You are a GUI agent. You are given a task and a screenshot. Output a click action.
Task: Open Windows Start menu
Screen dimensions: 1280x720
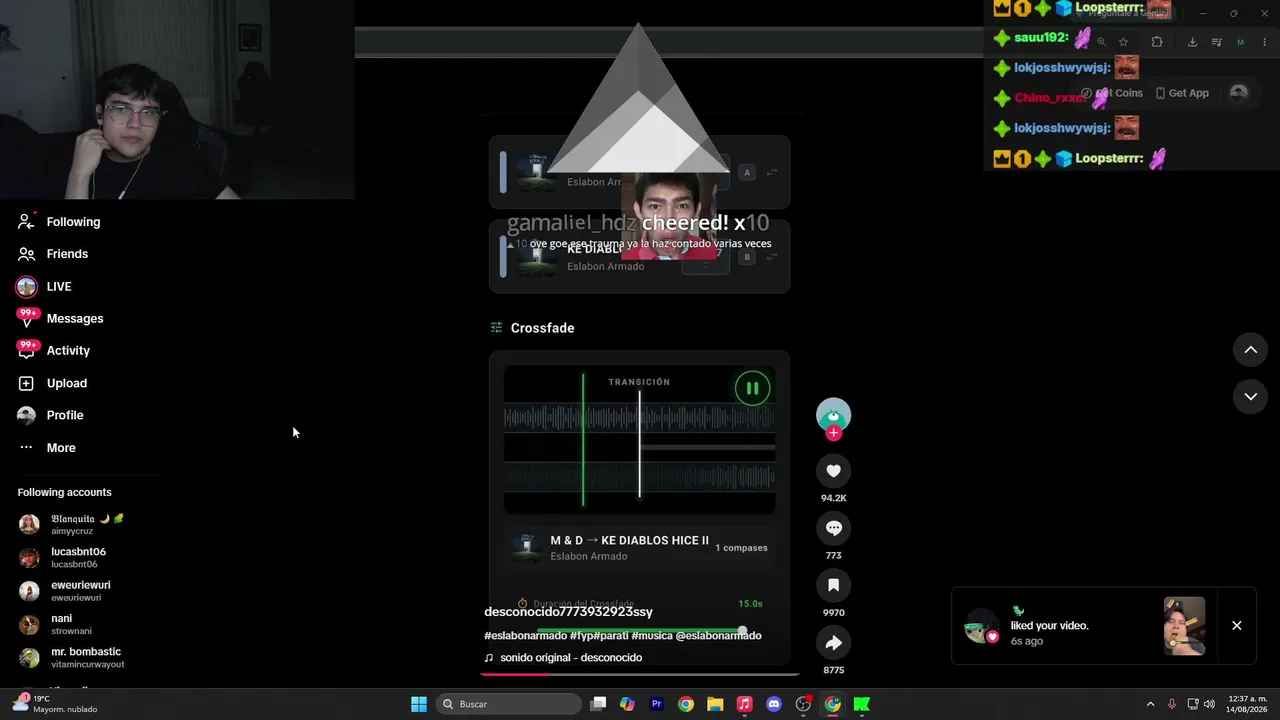pos(419,704)
